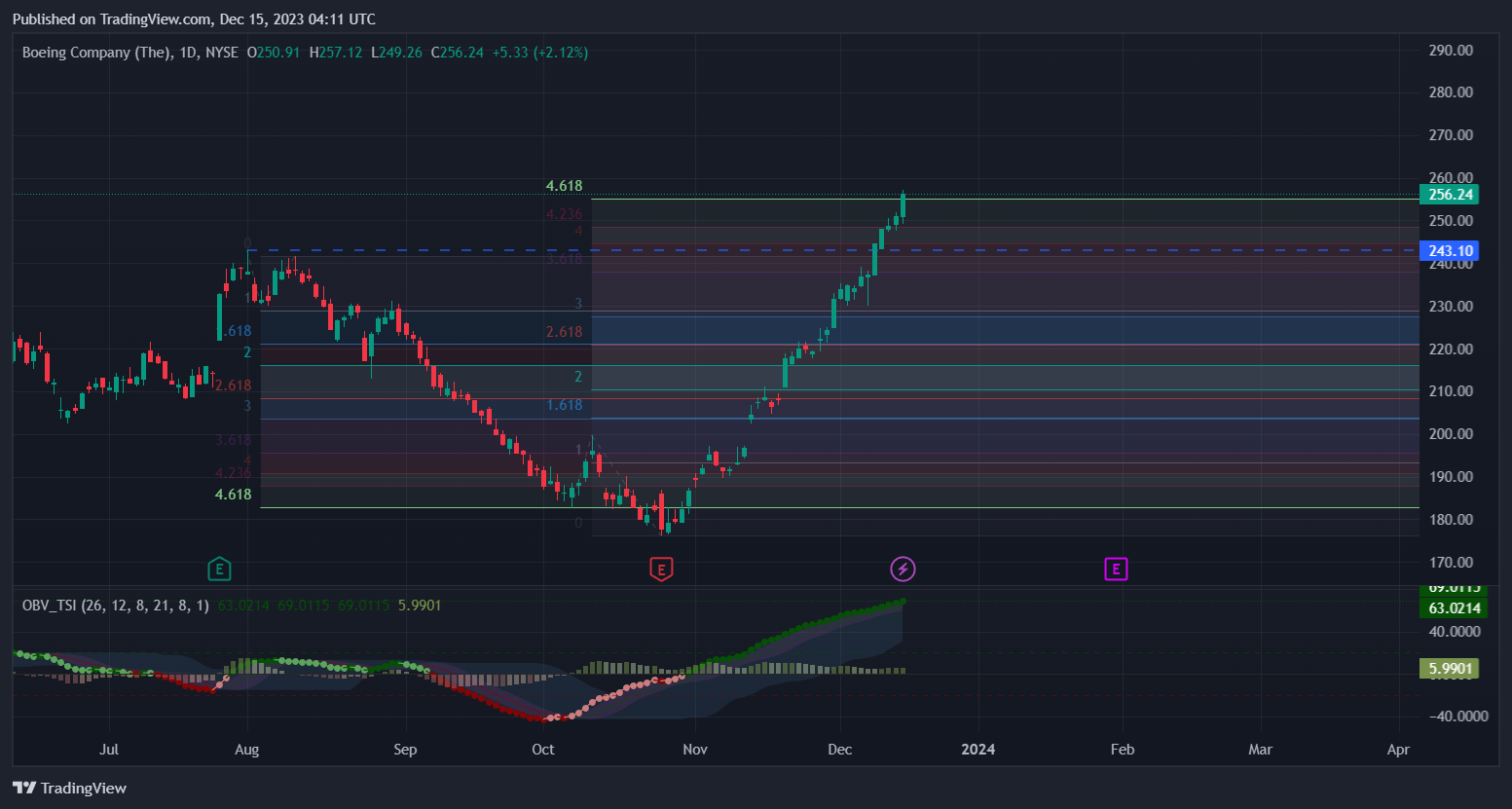Click the red earnings E marker near late October

tap(661, 569)
